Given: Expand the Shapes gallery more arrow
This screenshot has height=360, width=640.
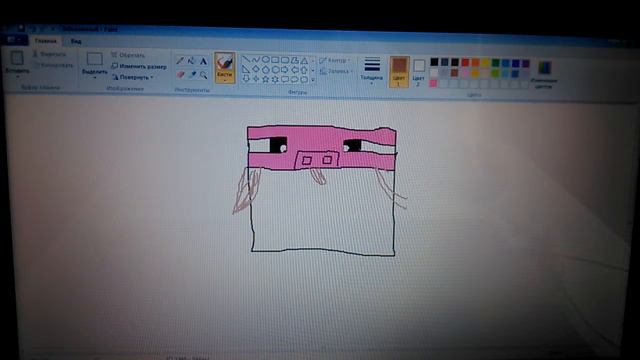Looking at the screenshot, I should 313,80.
